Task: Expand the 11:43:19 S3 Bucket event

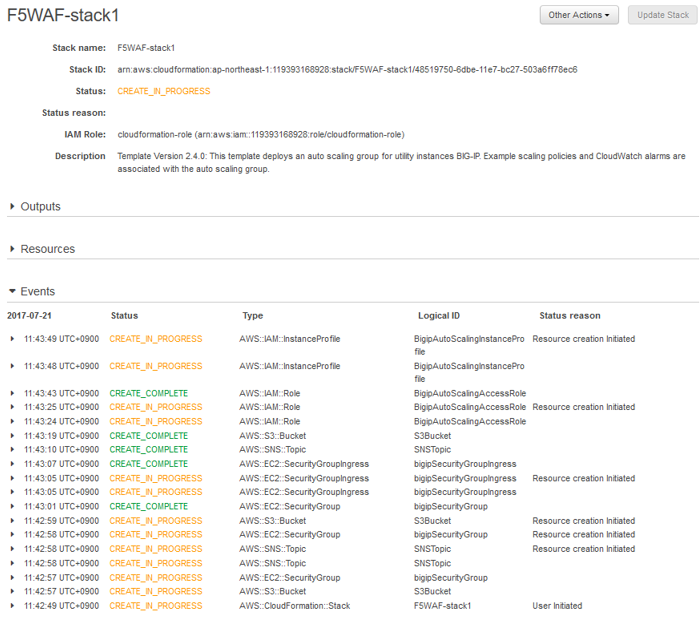Action: (12, 436)
